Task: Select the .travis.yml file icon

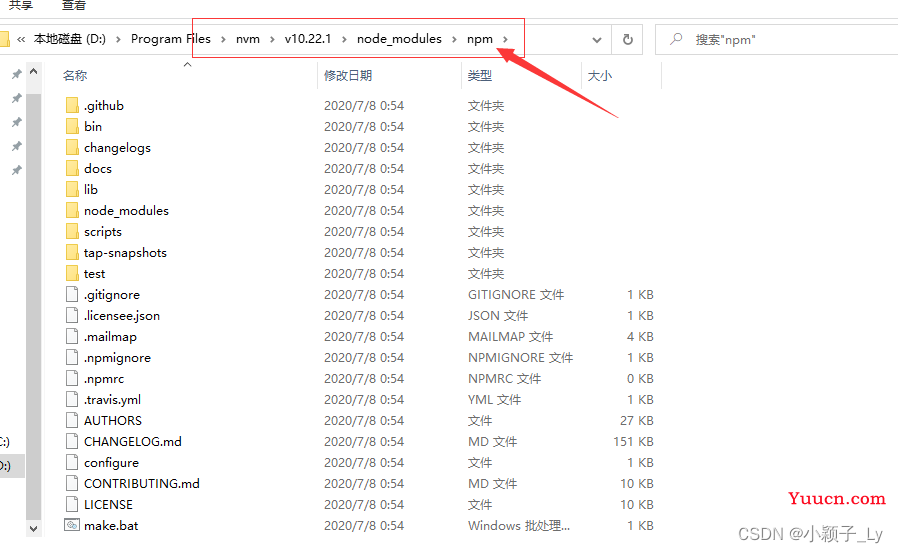Action: 72,400
